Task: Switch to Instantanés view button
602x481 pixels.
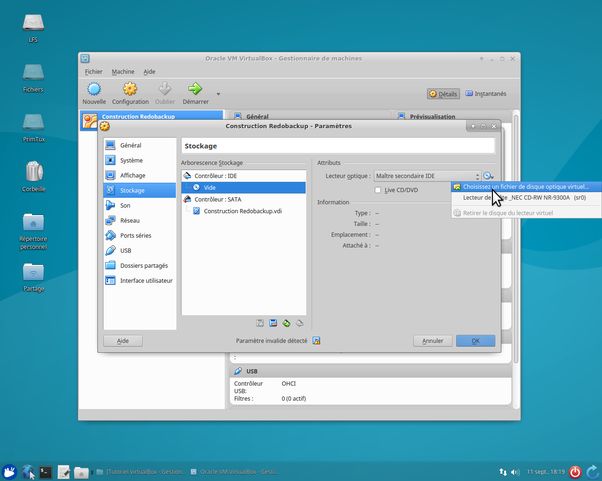Action: click(486, 94)
